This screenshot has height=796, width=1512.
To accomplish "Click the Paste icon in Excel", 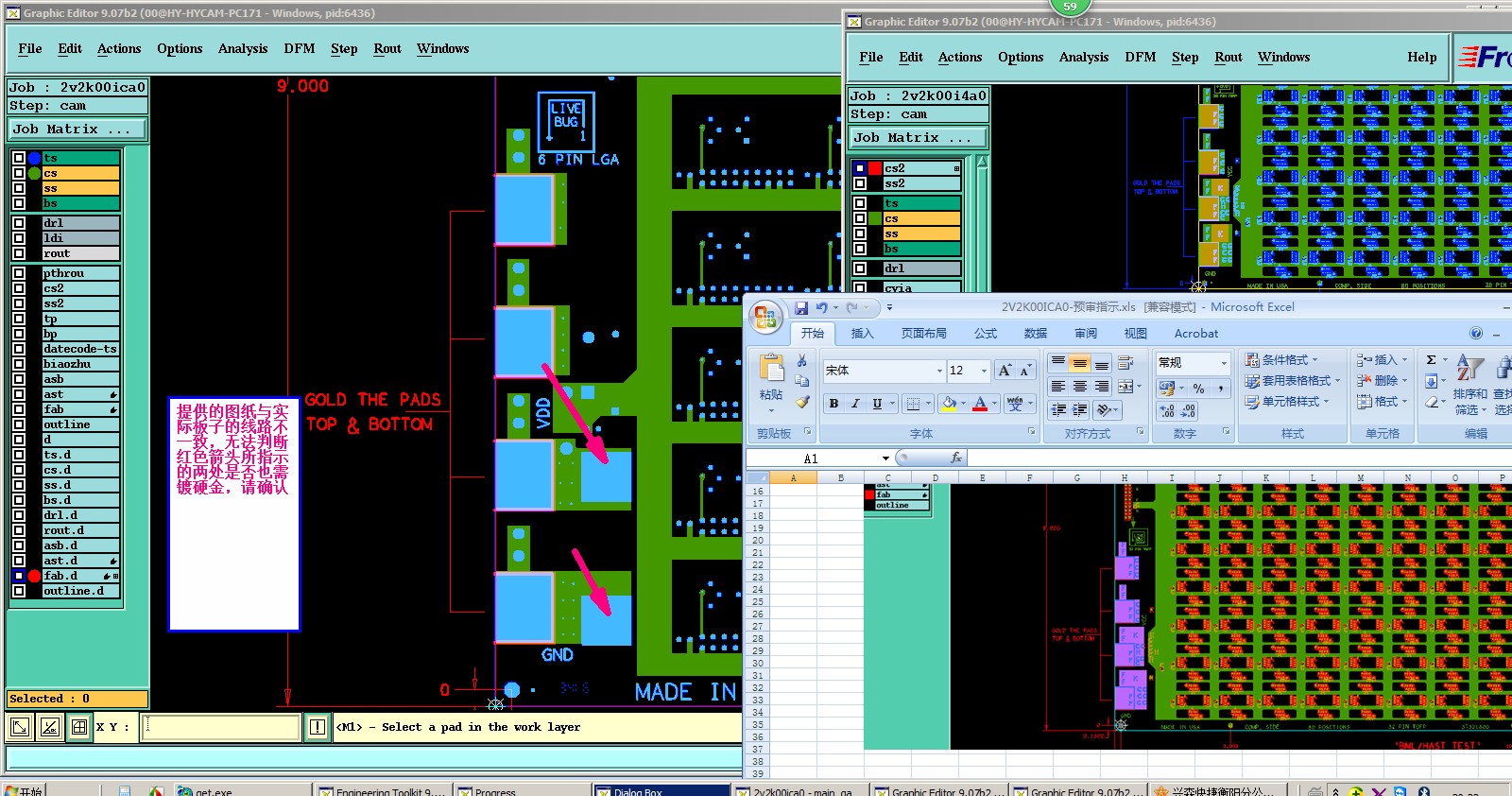I will click(771, 370).
